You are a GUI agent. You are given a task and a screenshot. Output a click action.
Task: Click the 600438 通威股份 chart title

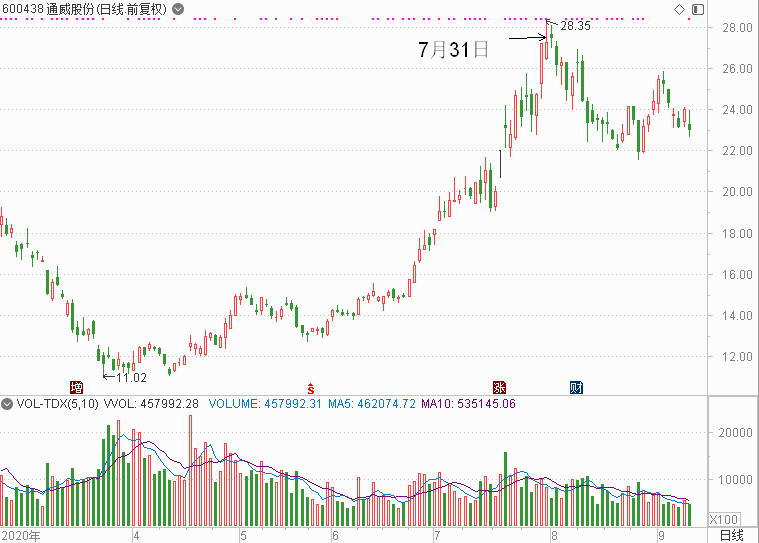[84, 9]
